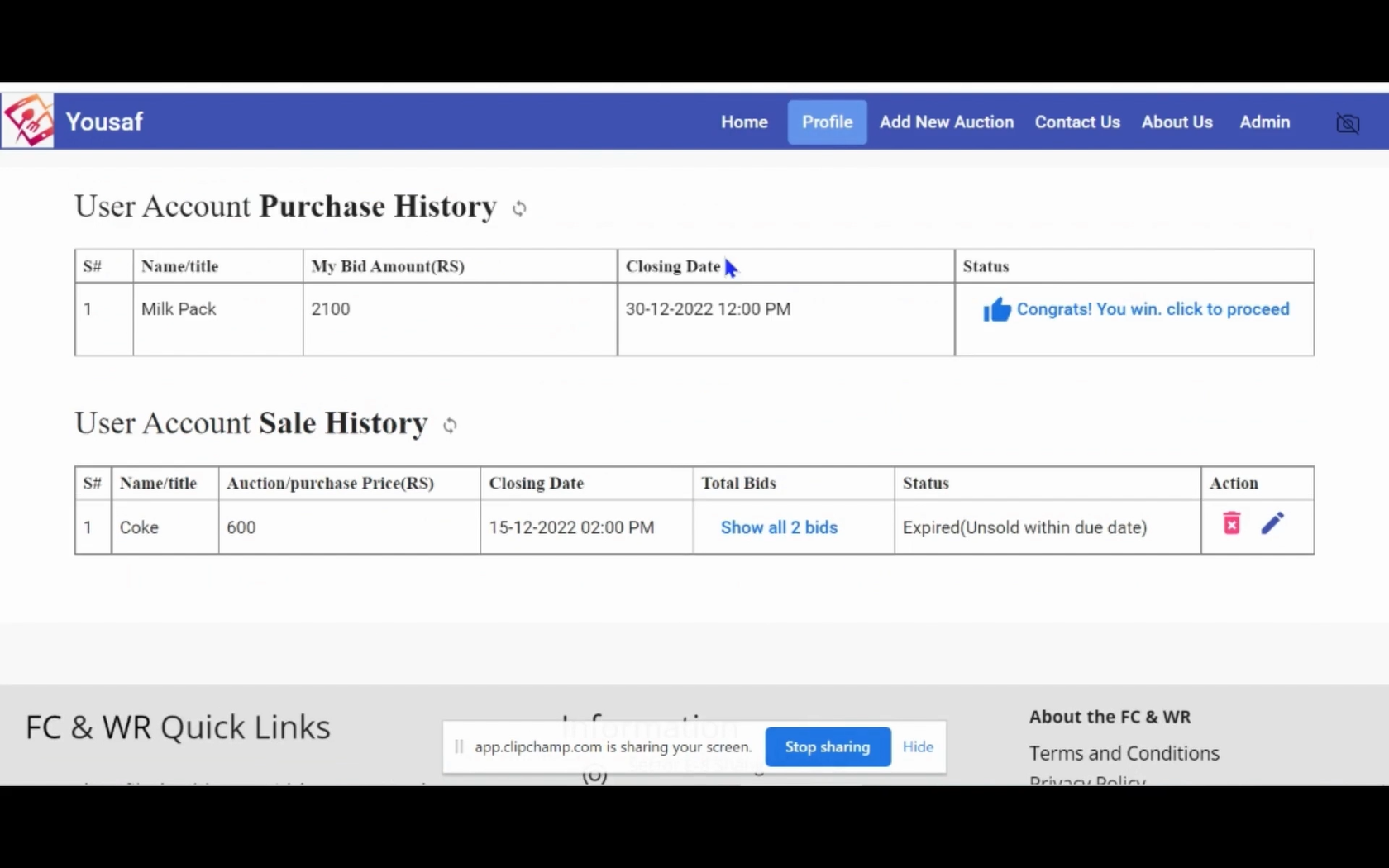Image resolution: width=1389 pixels, height=868 pixels.
Task: Hide the screen sharing notification
Action: (x=918, y=746)
